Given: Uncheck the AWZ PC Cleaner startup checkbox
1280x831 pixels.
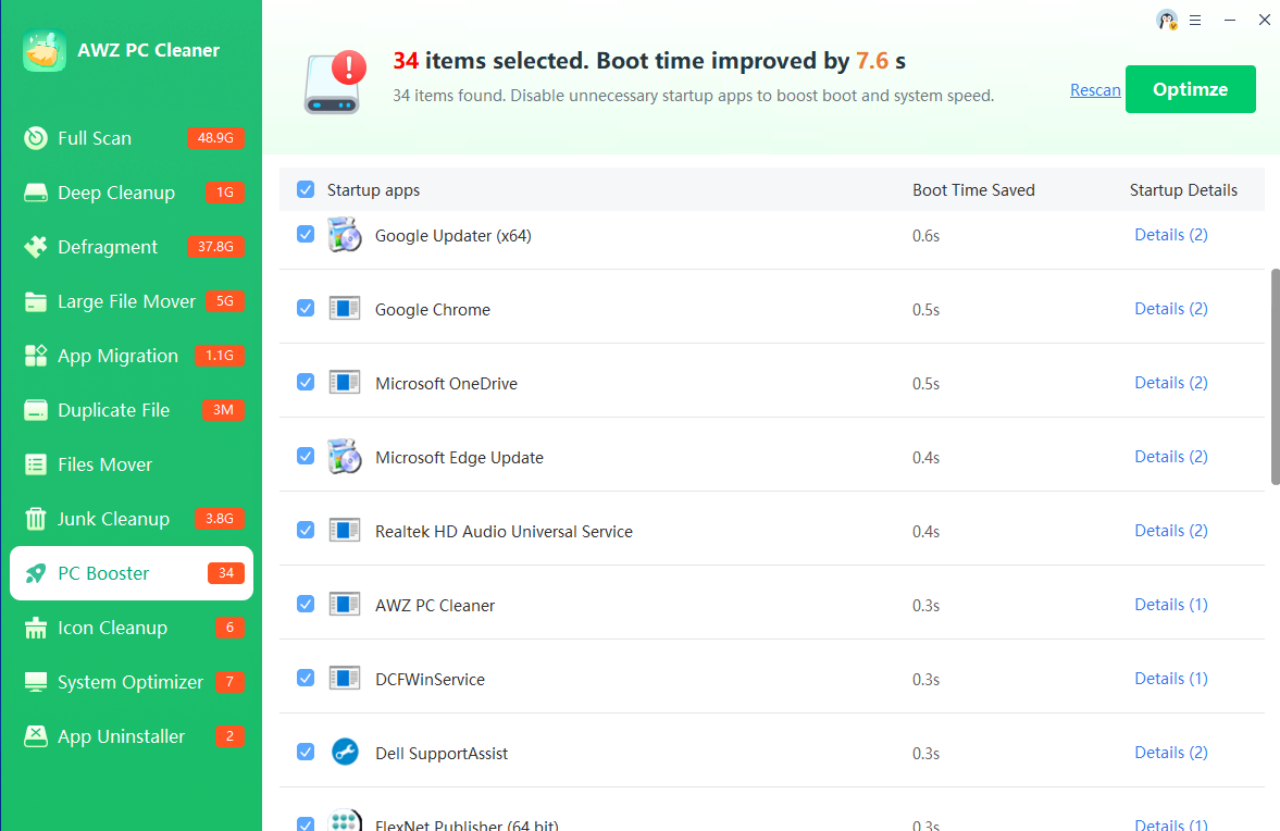Looking at the screenshot, I should click(306, 604).
